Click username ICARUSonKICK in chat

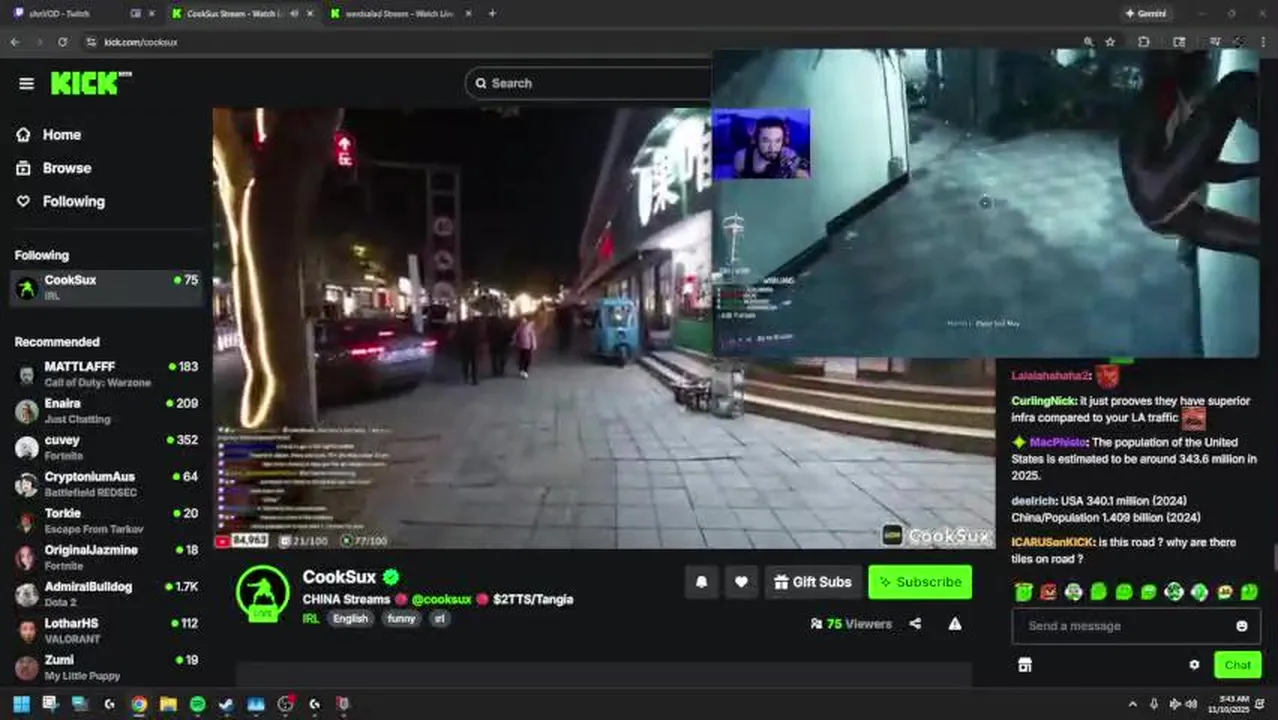click(x=1053, y=542)
